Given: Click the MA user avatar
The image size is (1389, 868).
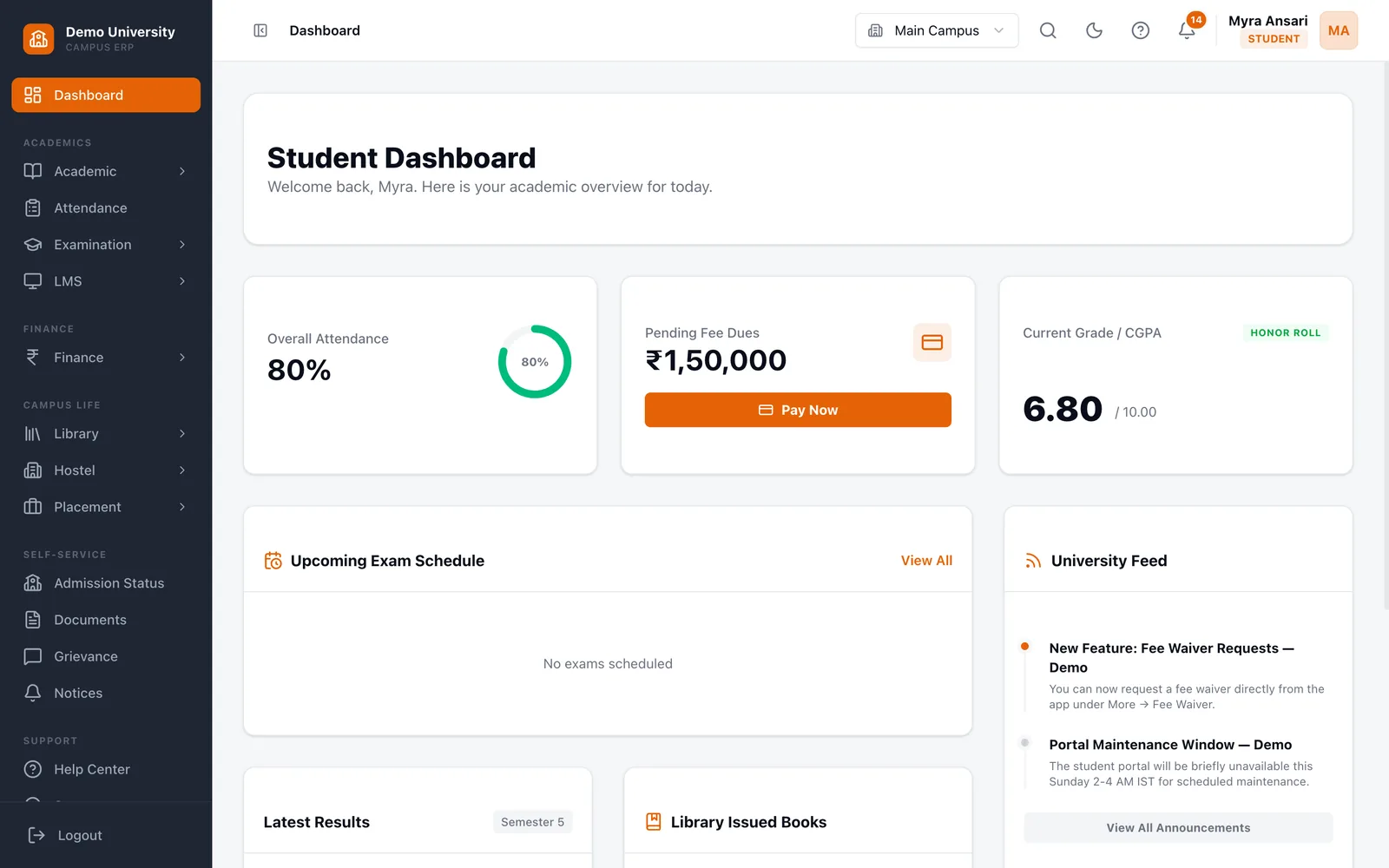Looking at the screenshot, I should (1339, 30).
